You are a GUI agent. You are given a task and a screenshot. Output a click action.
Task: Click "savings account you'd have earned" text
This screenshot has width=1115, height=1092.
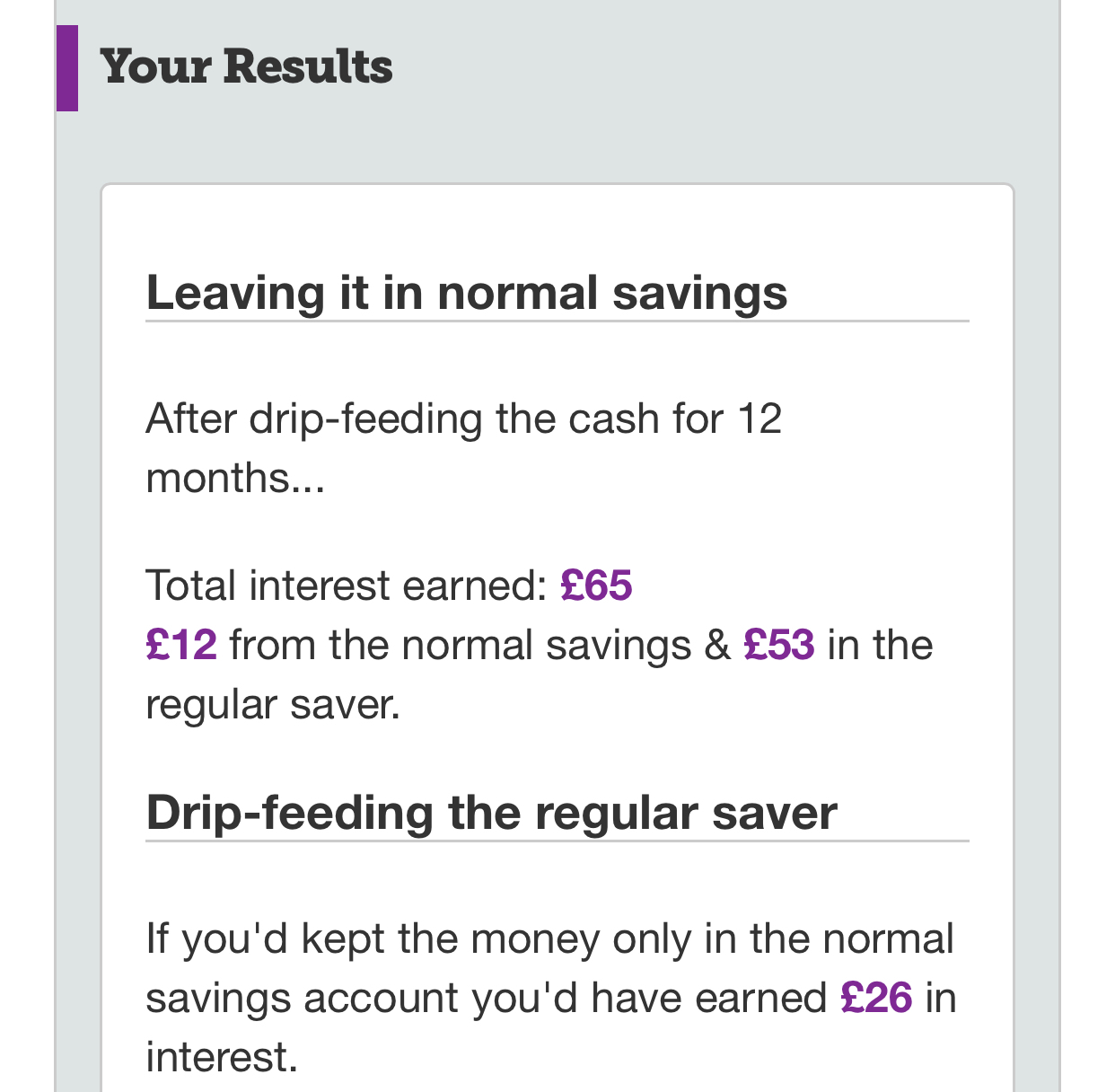(486, 999)
